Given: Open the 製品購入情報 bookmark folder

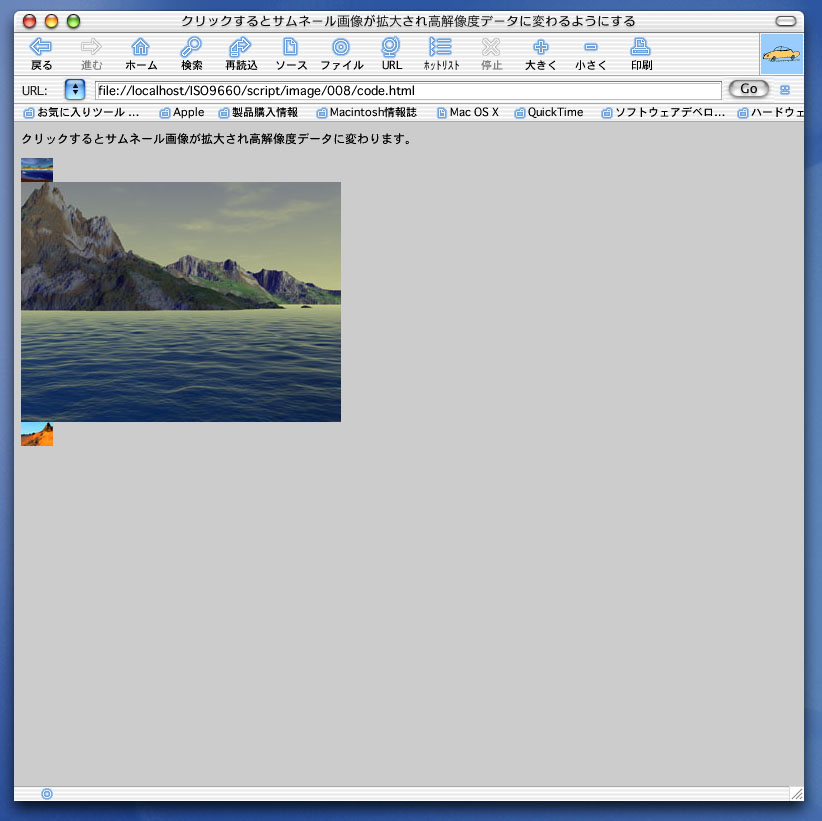Looking at the screenshot, I should pyautogui.click(x=258, y=112).
